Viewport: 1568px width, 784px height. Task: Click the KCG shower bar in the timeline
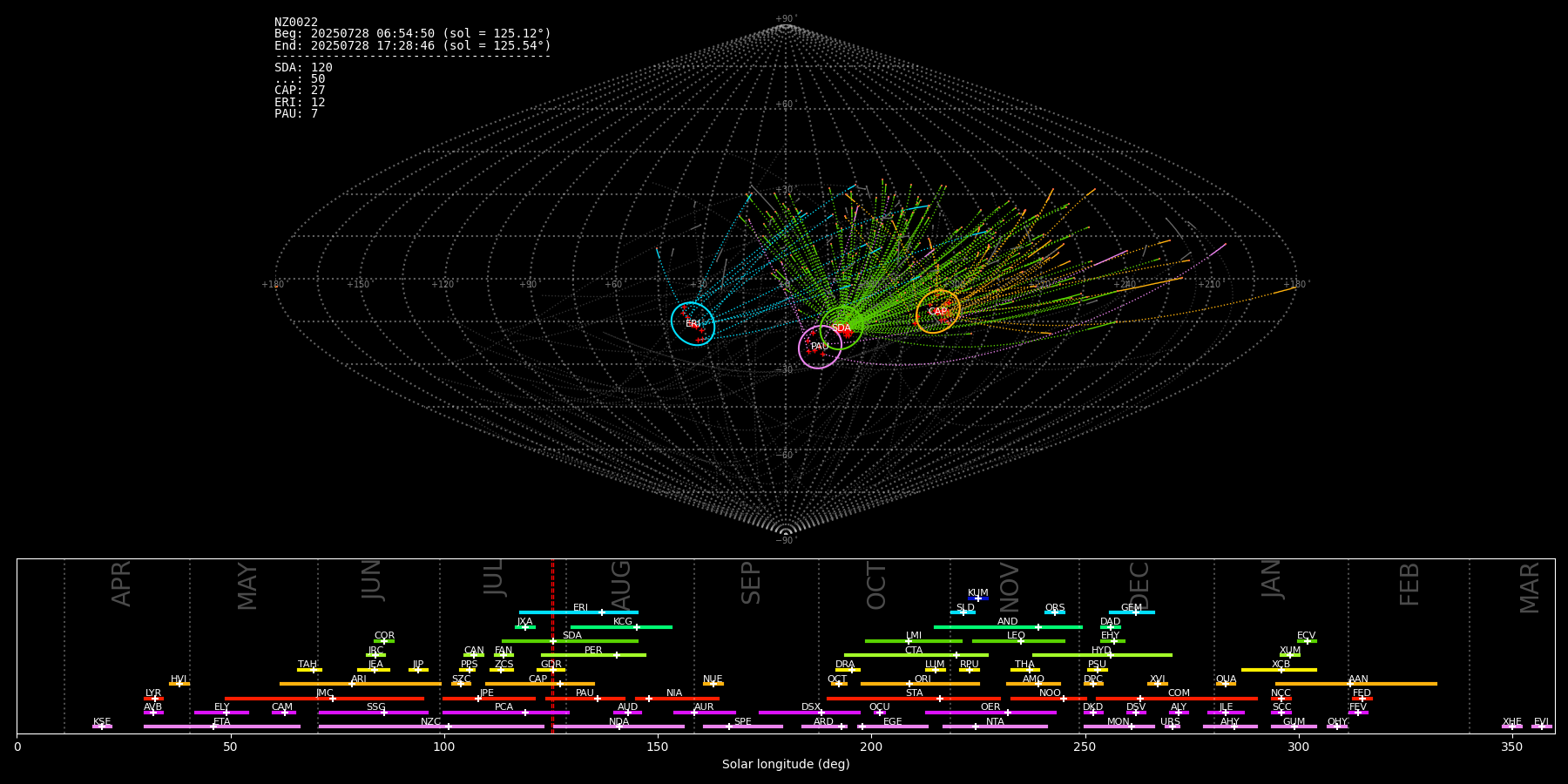click(621, 626)
